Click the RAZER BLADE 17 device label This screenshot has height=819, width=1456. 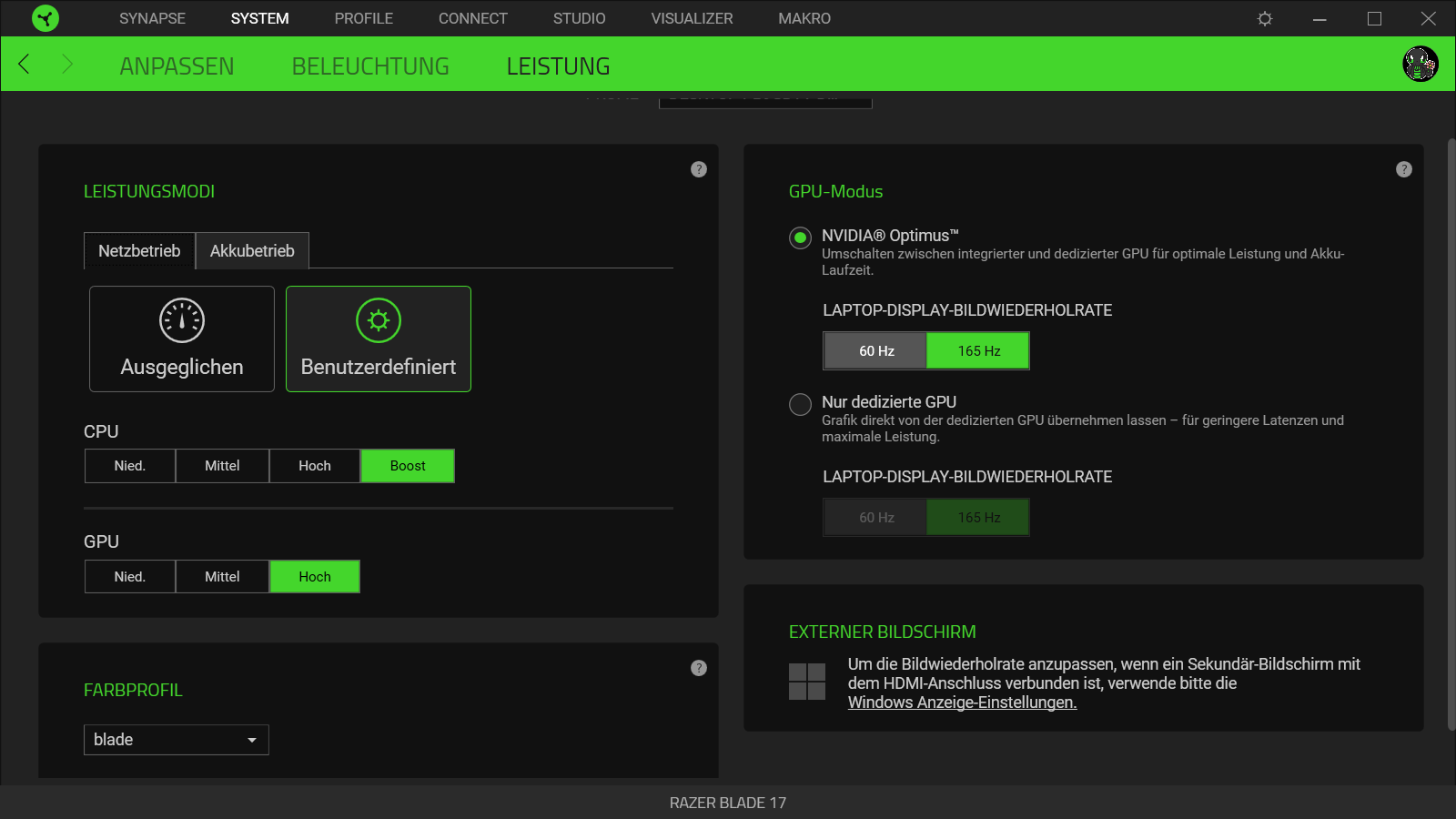(x=728, y=803)
